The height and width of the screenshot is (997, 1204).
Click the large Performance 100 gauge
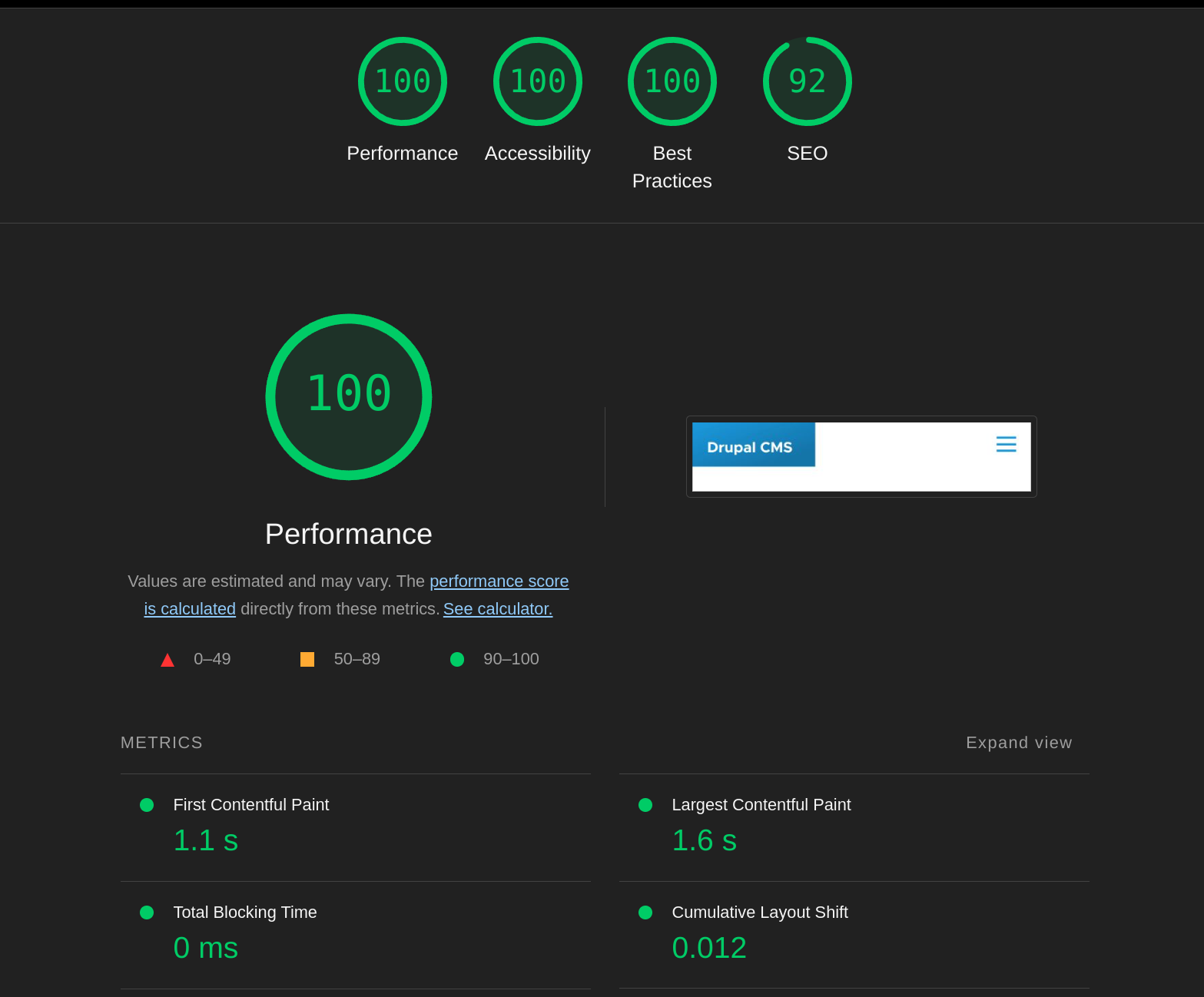tap(349, 396)
